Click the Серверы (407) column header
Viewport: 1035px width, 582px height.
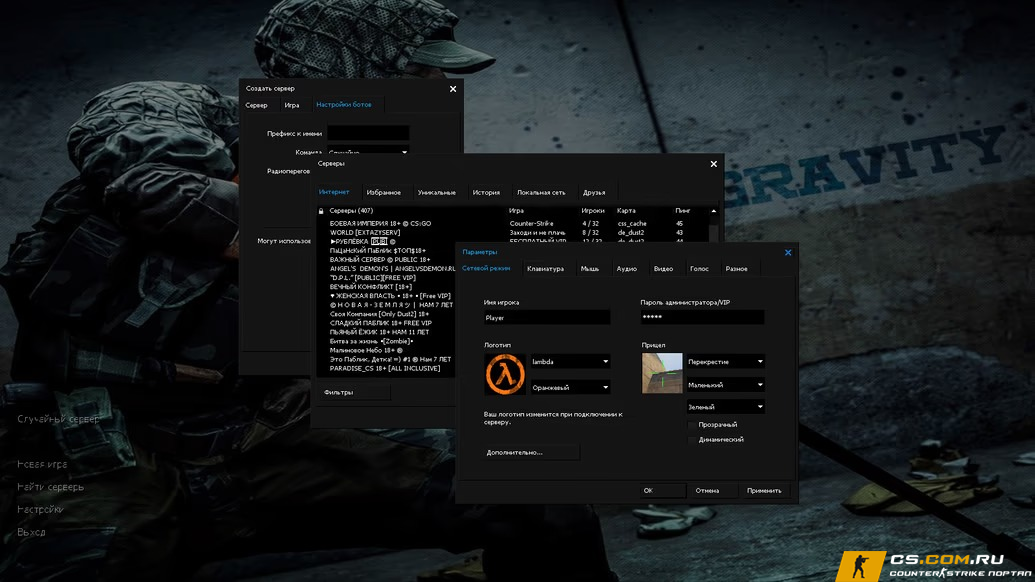tap(351, 211)
